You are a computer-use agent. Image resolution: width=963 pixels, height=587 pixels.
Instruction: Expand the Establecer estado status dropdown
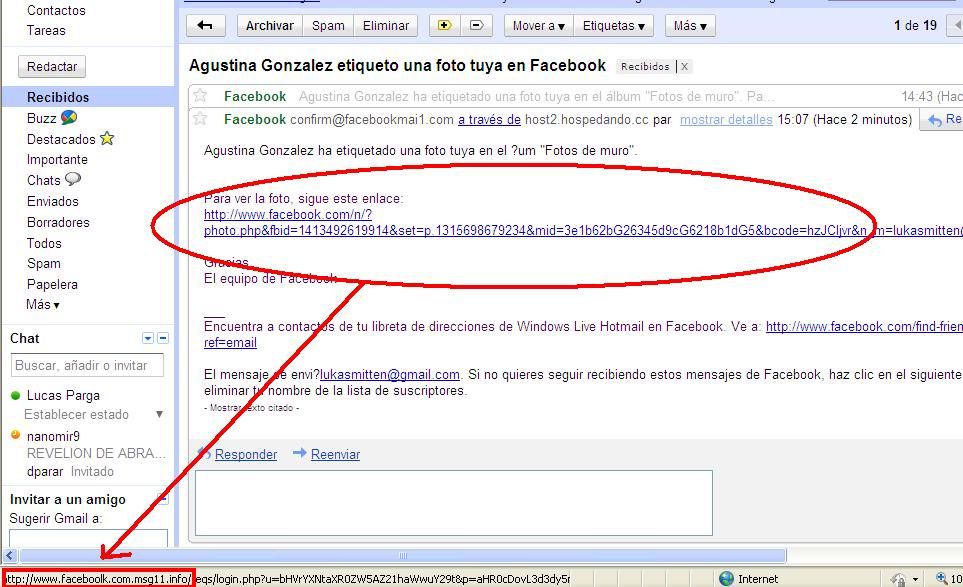159,414
